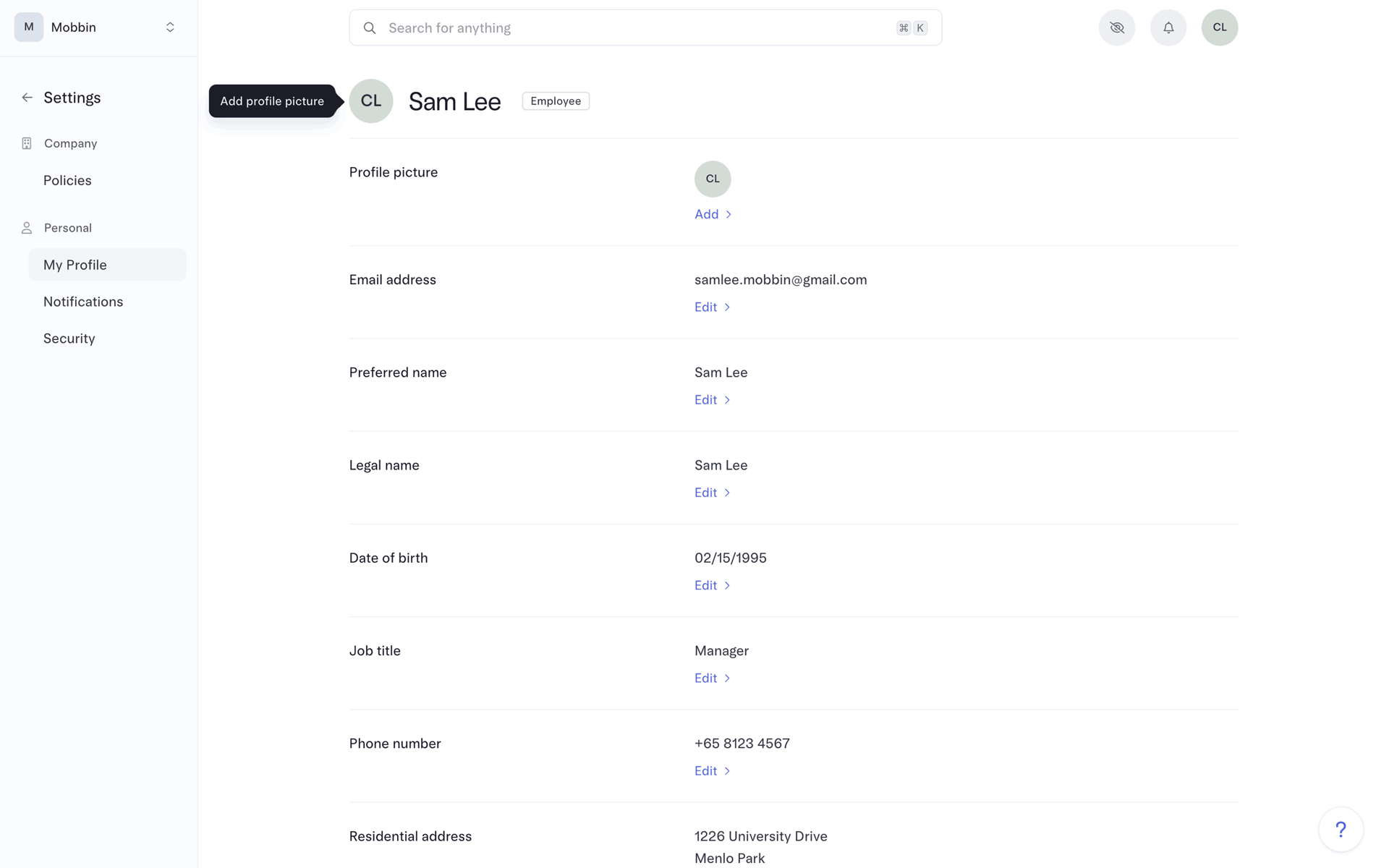Open the notifications bell

[1168, 27]
